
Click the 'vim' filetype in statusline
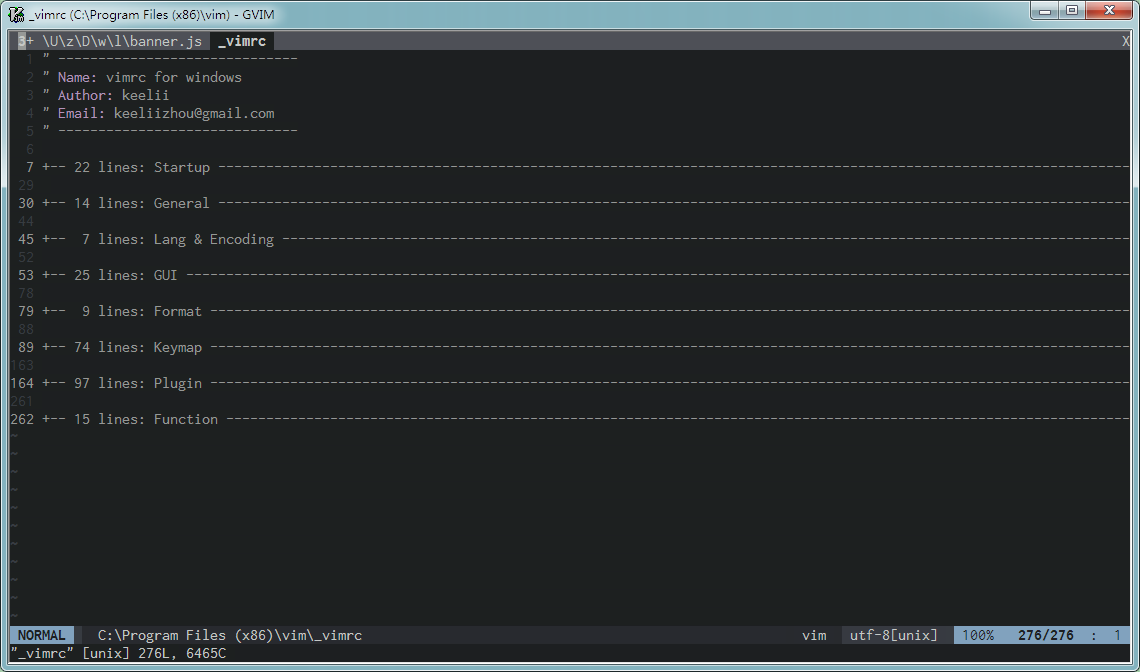point(814,635)
